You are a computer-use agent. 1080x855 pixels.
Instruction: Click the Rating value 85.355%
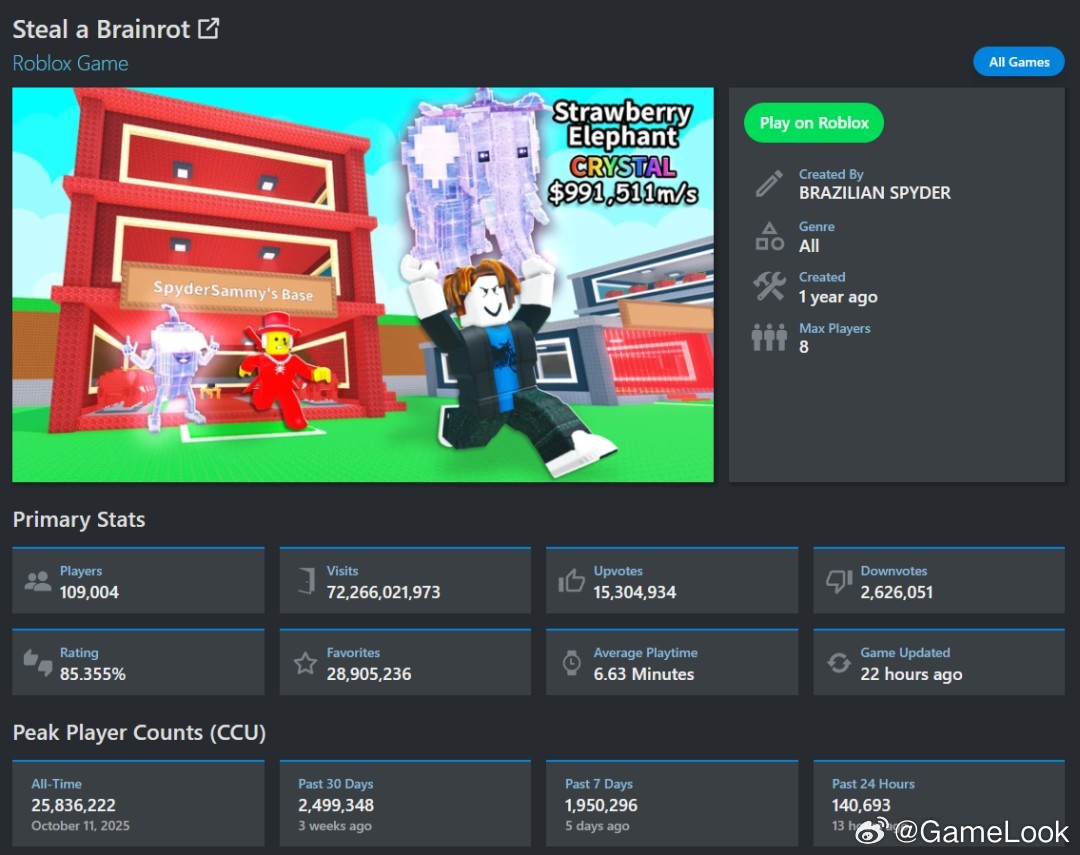coord(92,674)
